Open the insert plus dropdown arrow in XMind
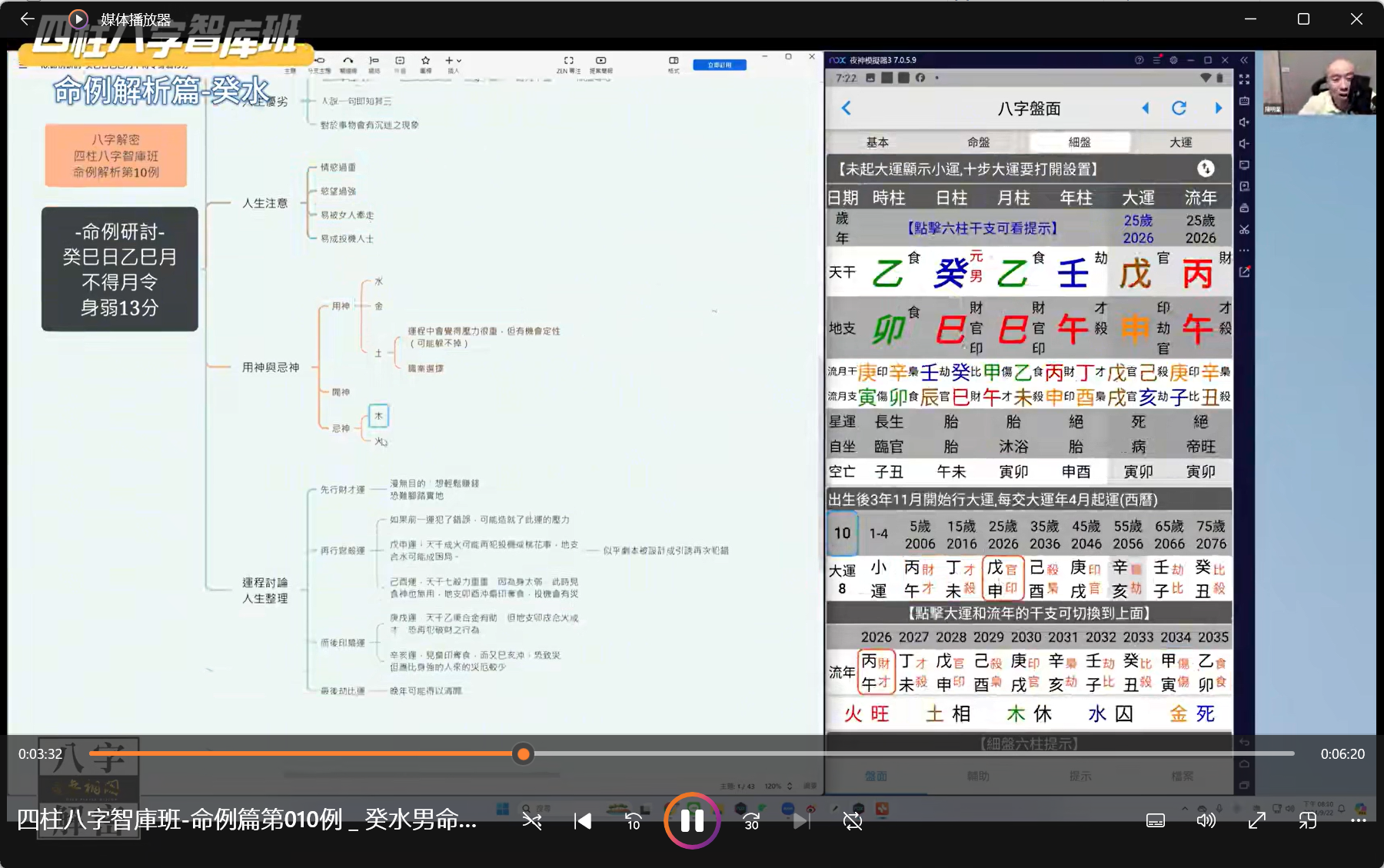 (x=459, y=61)
